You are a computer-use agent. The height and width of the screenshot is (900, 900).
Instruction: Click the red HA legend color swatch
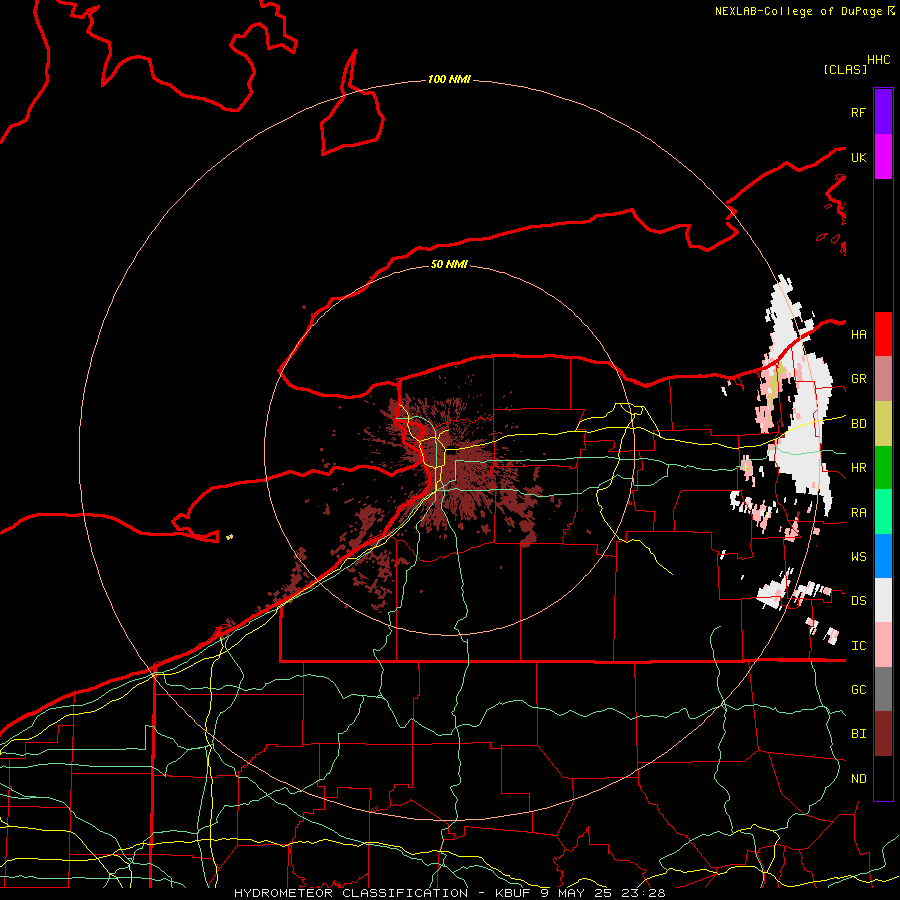(883, 334)
